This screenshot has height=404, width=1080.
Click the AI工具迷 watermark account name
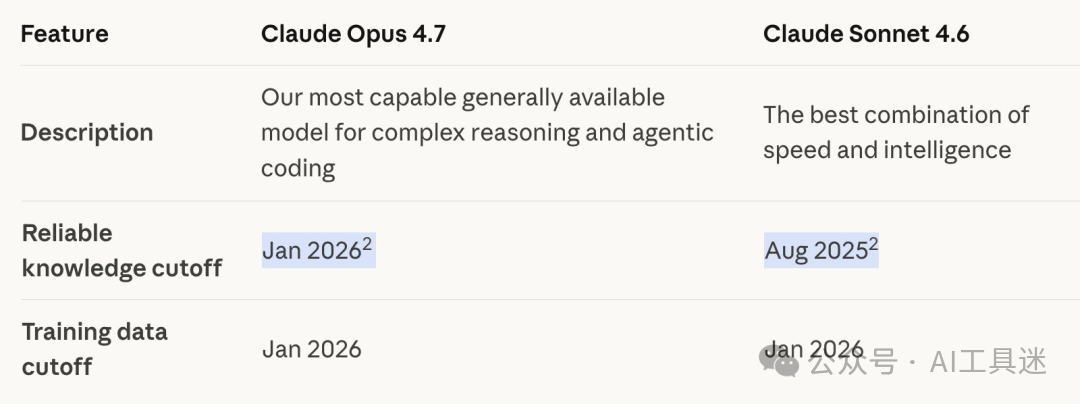[x=988, y=362]
